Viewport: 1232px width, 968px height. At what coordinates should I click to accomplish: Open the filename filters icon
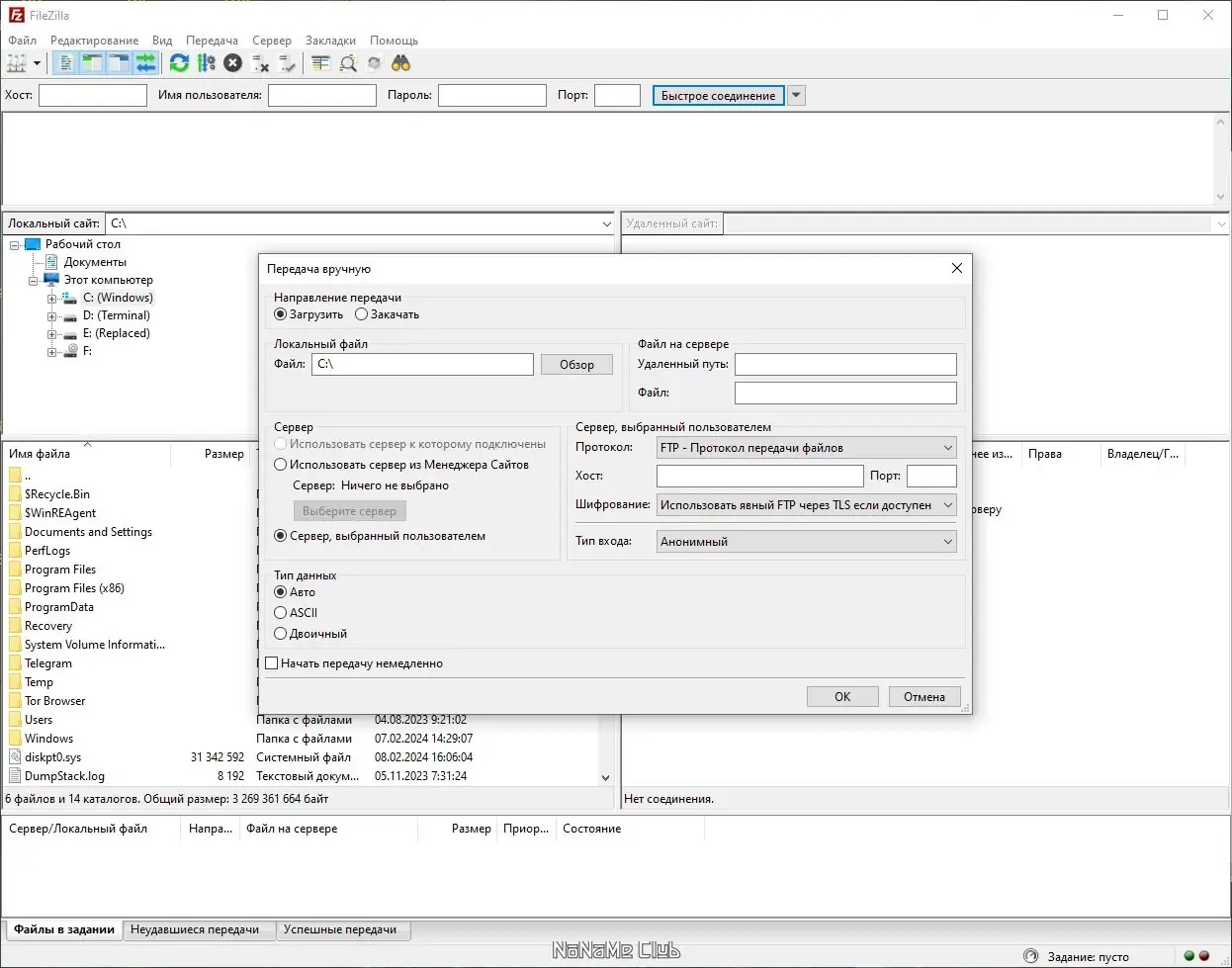tap(320, 63)
